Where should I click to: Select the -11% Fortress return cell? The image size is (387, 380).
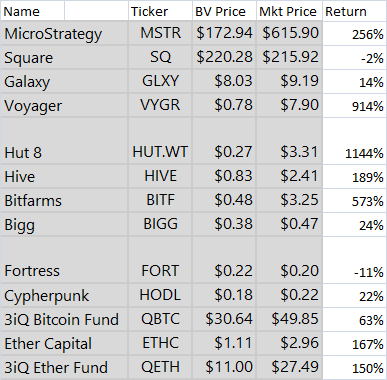[355, 260]
